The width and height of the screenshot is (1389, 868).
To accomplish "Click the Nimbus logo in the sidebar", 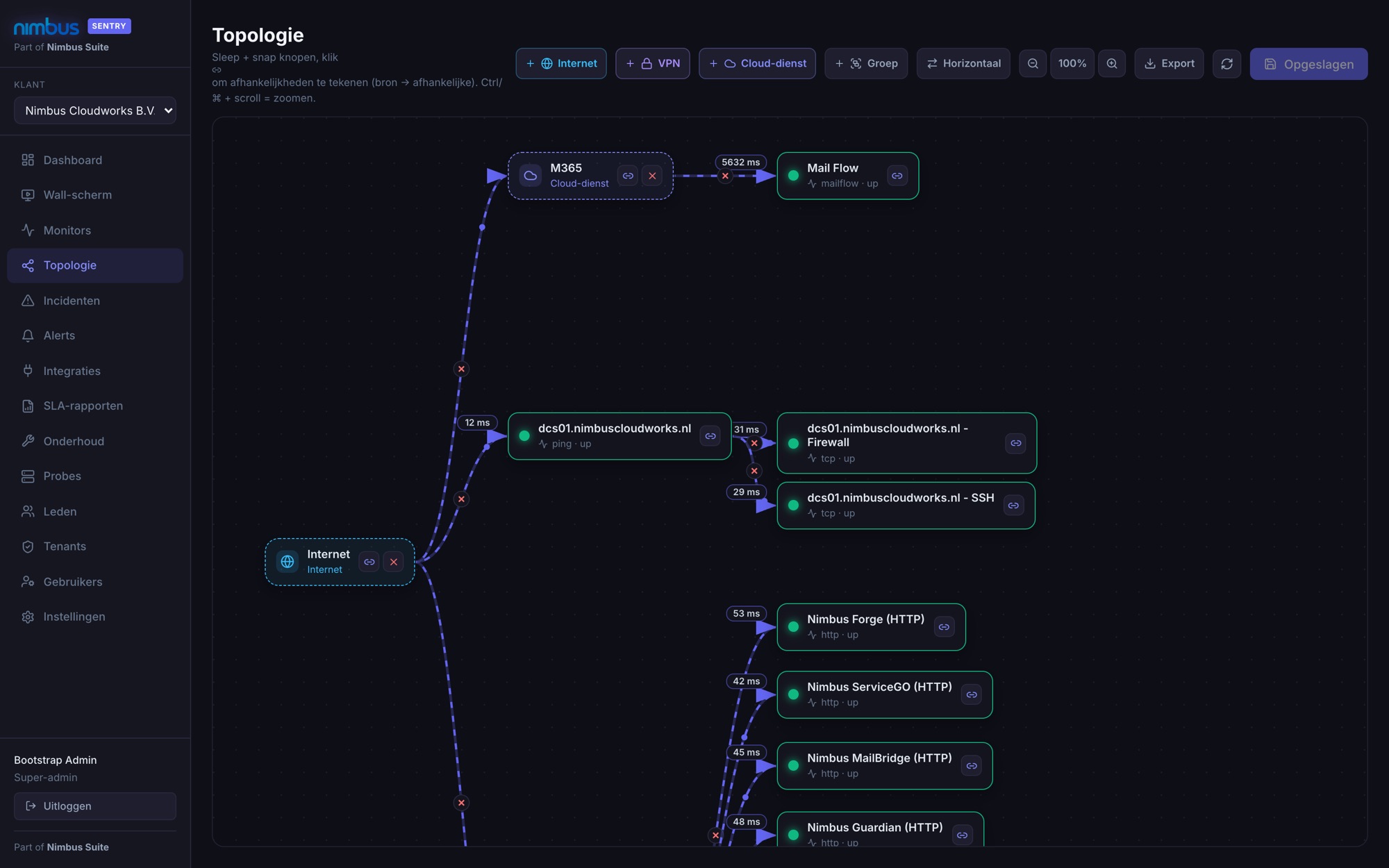I will tap(47, 26).
